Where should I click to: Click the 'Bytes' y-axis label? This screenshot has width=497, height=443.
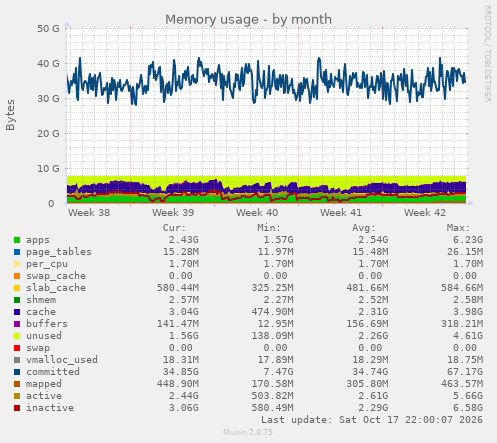(10, 115)
